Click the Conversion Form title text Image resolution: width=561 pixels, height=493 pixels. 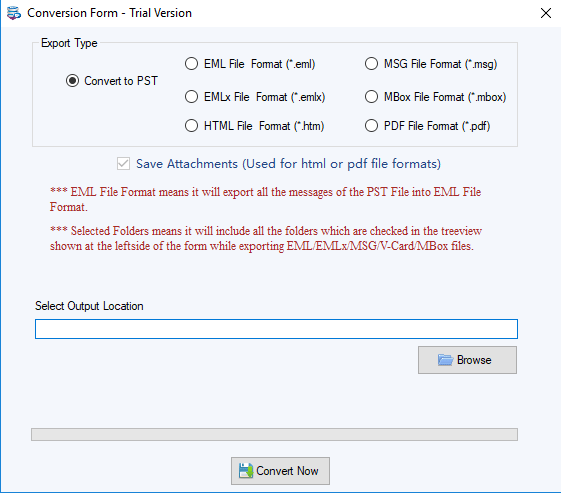pos(109,13)
